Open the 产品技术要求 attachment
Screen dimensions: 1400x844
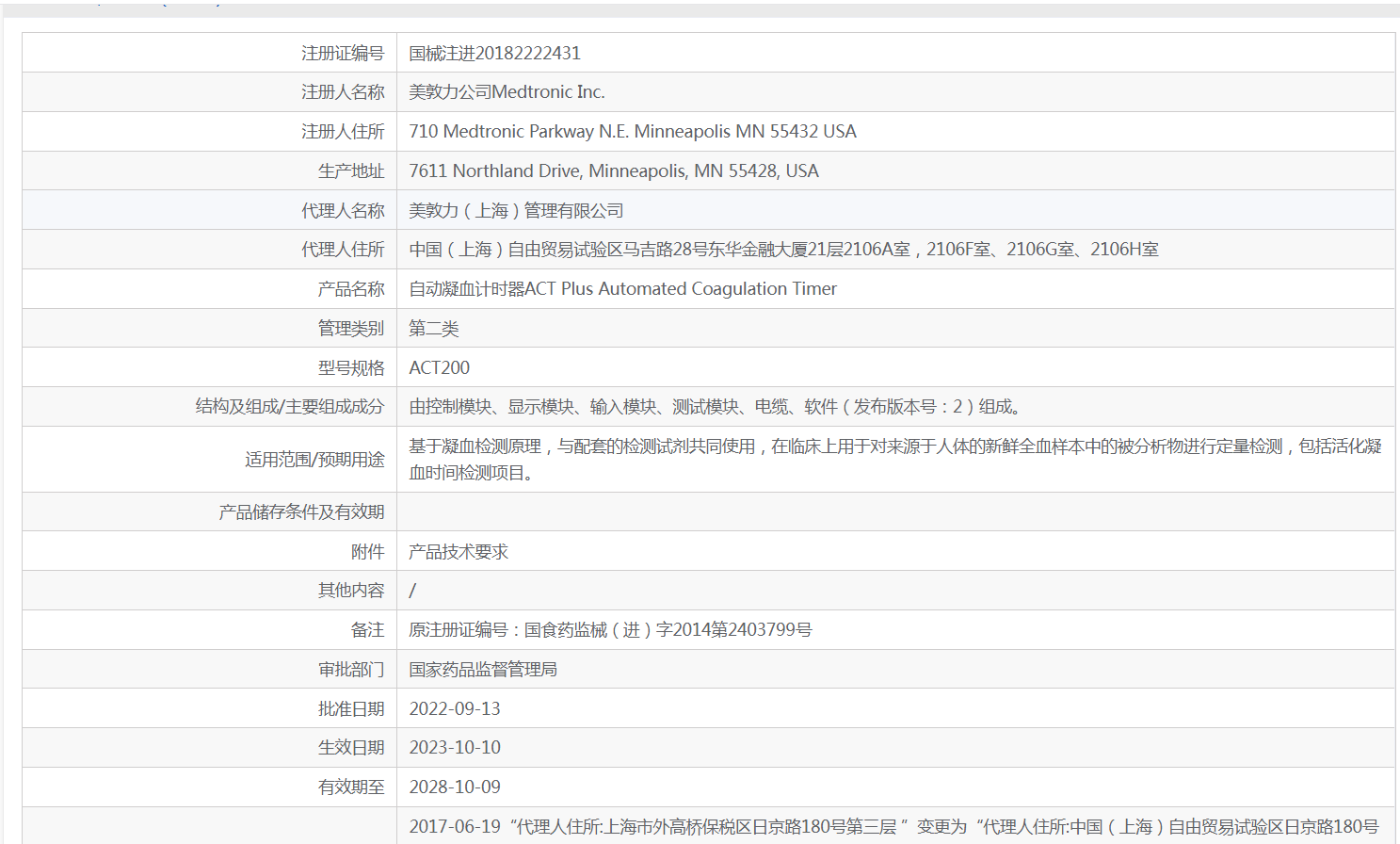pyautogui.click(x=459, y=552)
